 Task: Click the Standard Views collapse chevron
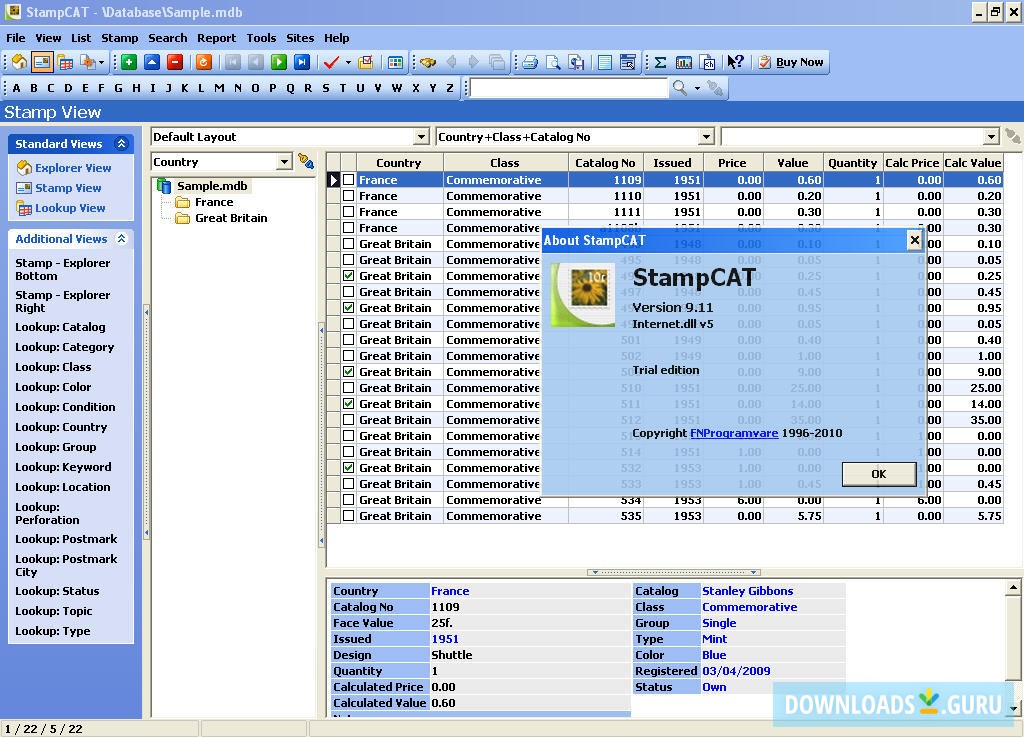click(x=122, y=144)
